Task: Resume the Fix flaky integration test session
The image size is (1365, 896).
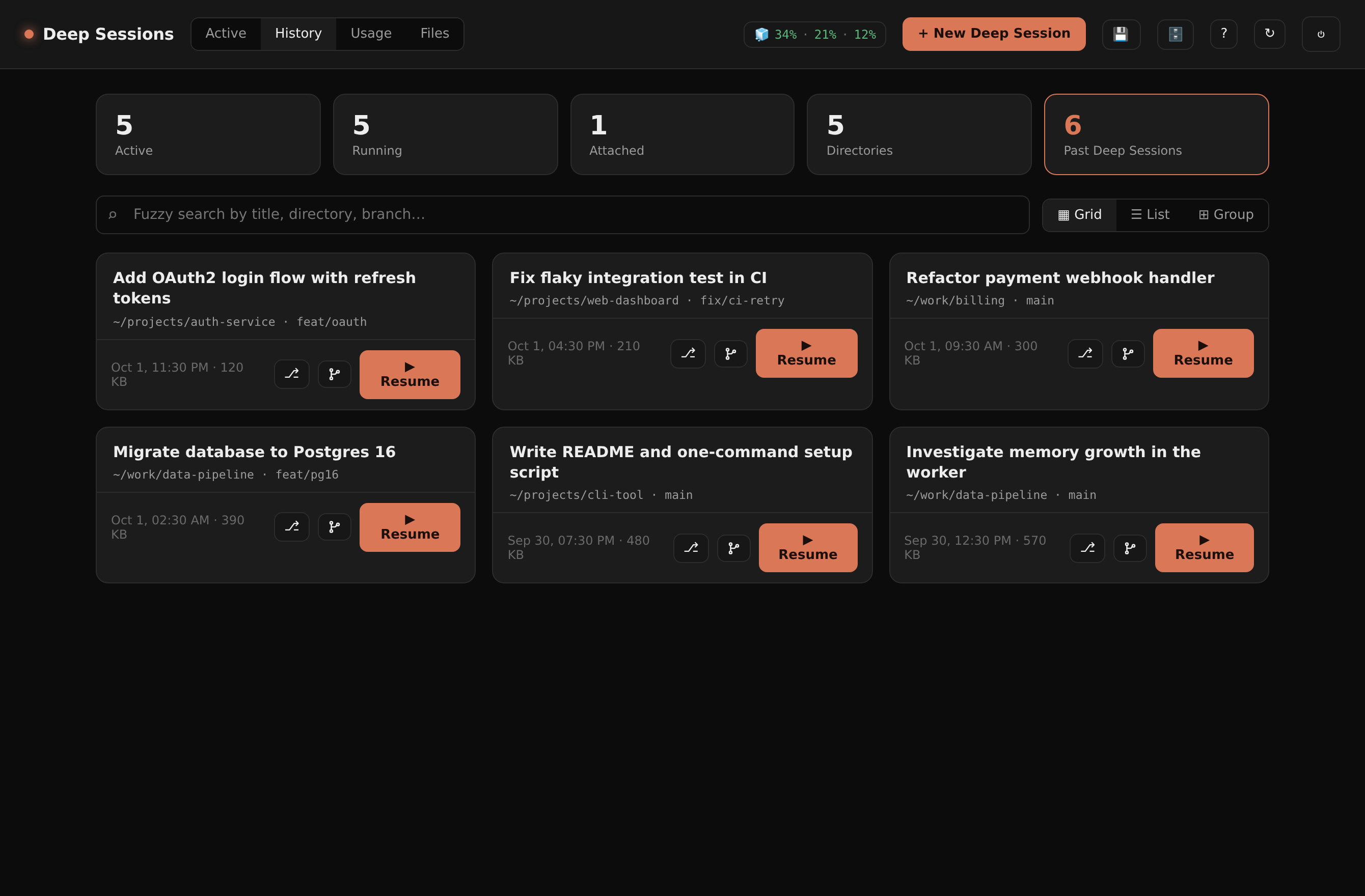Action: pyautogui.click(x=806, y=353)
